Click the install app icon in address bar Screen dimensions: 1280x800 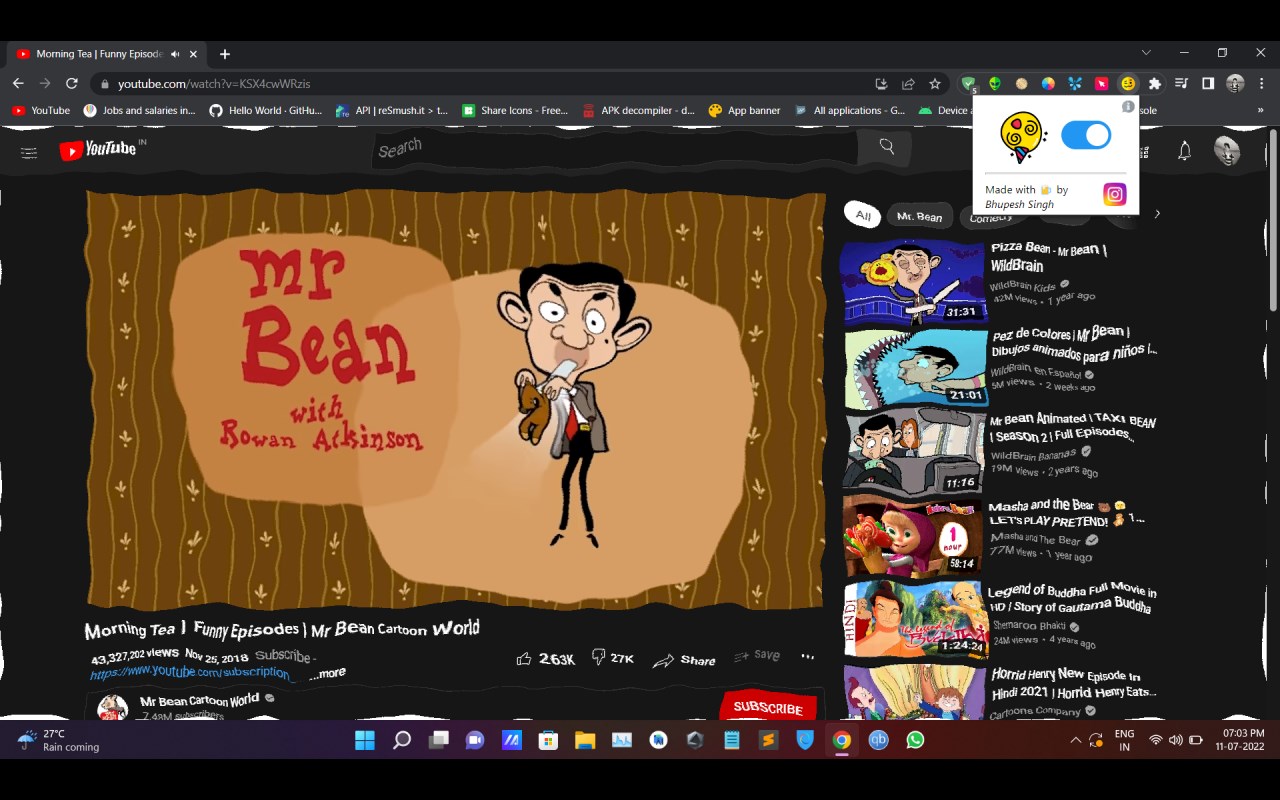pyautogui.click(x=881, y=84)
